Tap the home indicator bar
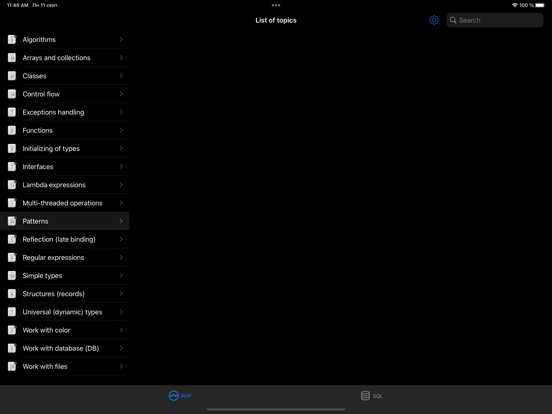The width and height of the screenshot is (552, 414). 276,409
